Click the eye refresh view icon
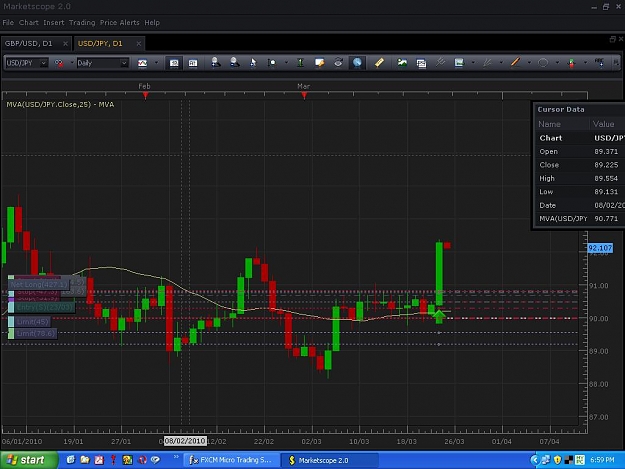Image resolution: width=625 pixels, height=469 pixels. click(338, 63)
